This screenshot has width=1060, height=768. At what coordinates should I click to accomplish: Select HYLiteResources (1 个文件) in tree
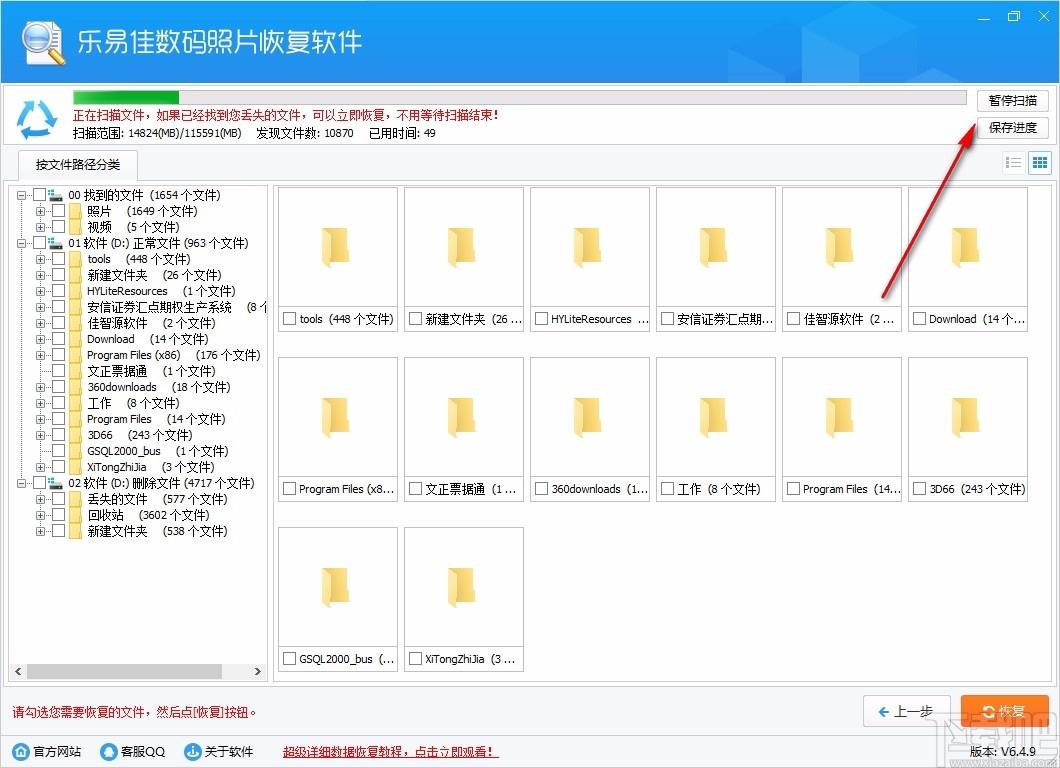click(161, 291)
